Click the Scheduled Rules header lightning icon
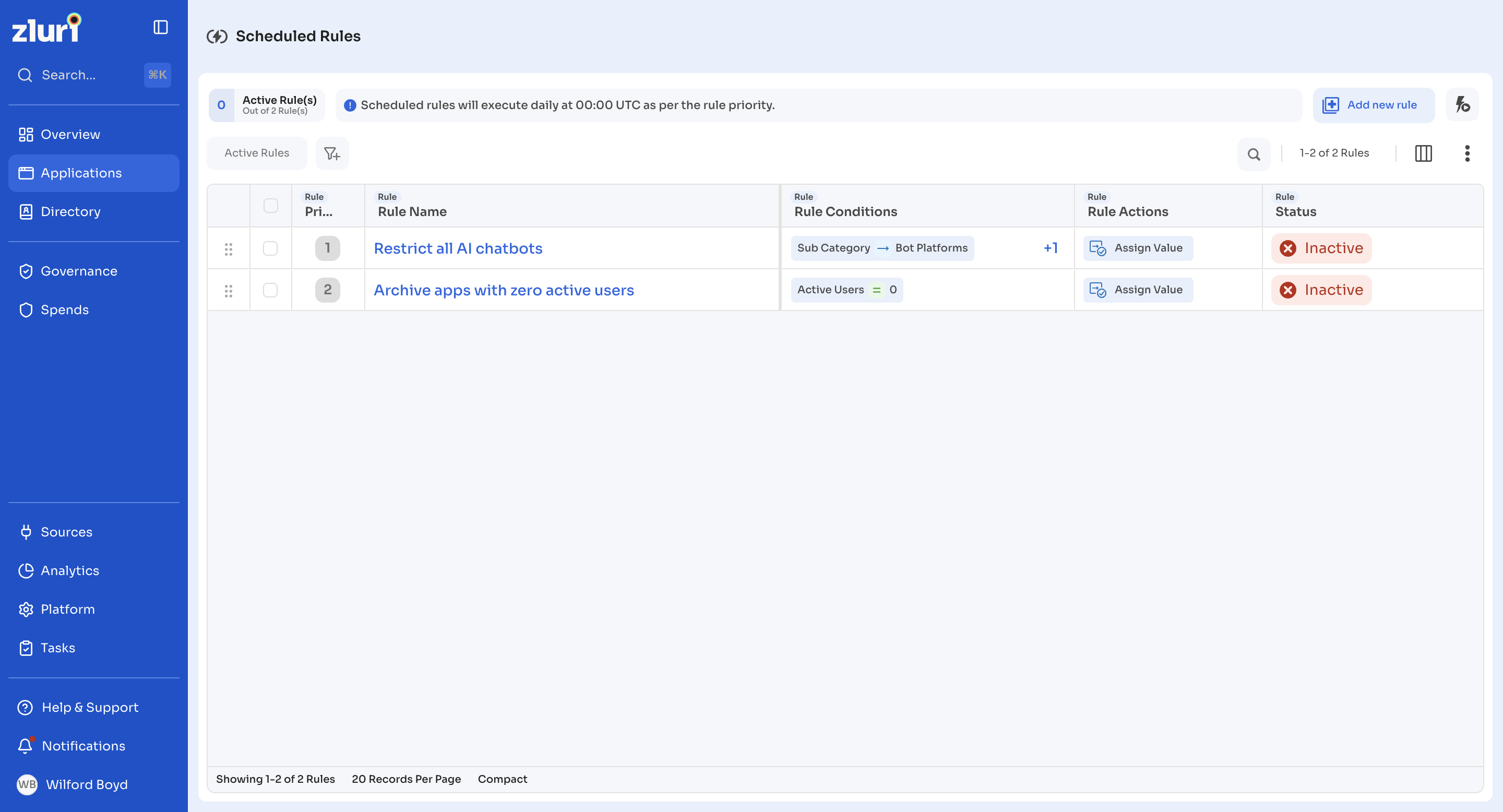The height and width of the screenshot is (812, 1503). tap(217, 37)
